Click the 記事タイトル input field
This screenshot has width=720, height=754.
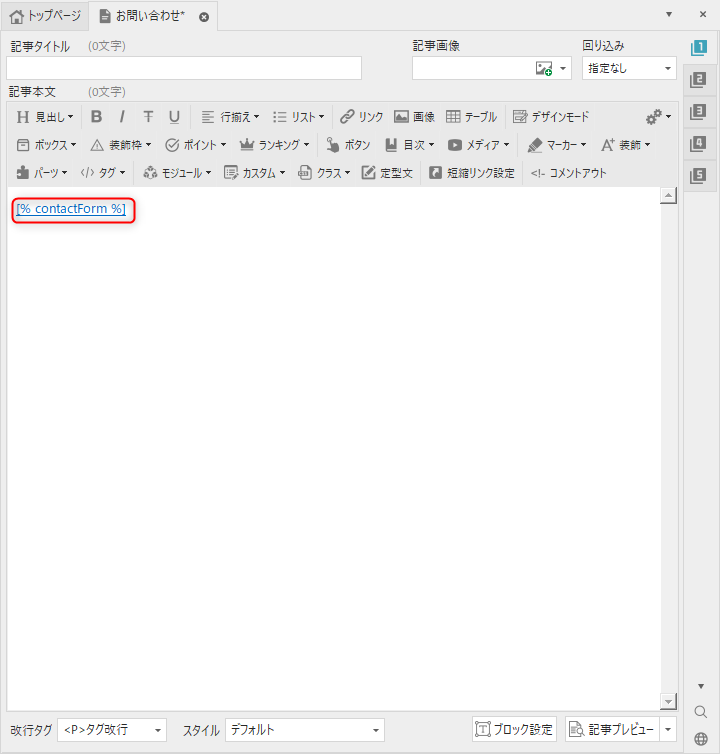tap(184, 68)
